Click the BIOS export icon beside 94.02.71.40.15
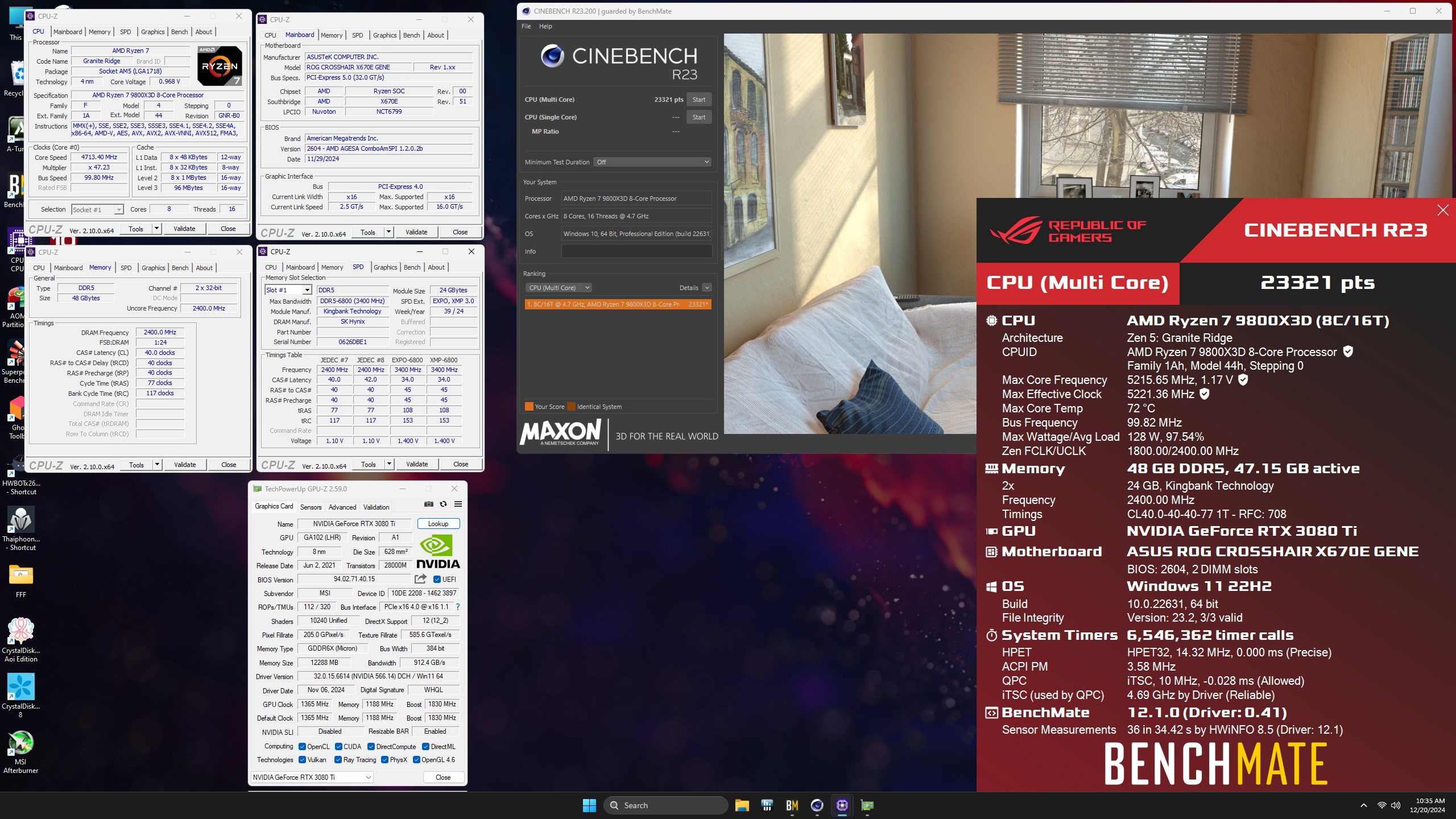Viewport: 1456px width, 819px height. click(x=421, y=579)
